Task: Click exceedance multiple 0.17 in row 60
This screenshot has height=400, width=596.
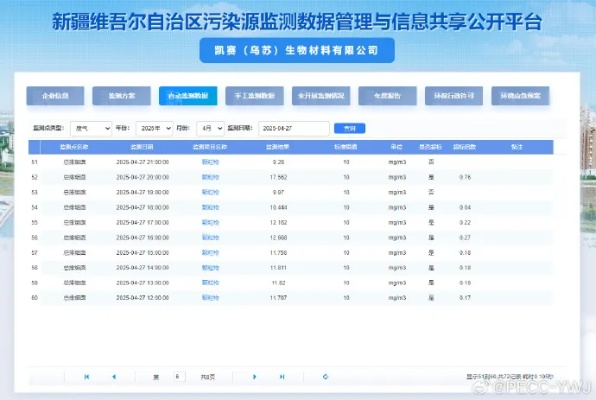Action: (x=465, y=298)
